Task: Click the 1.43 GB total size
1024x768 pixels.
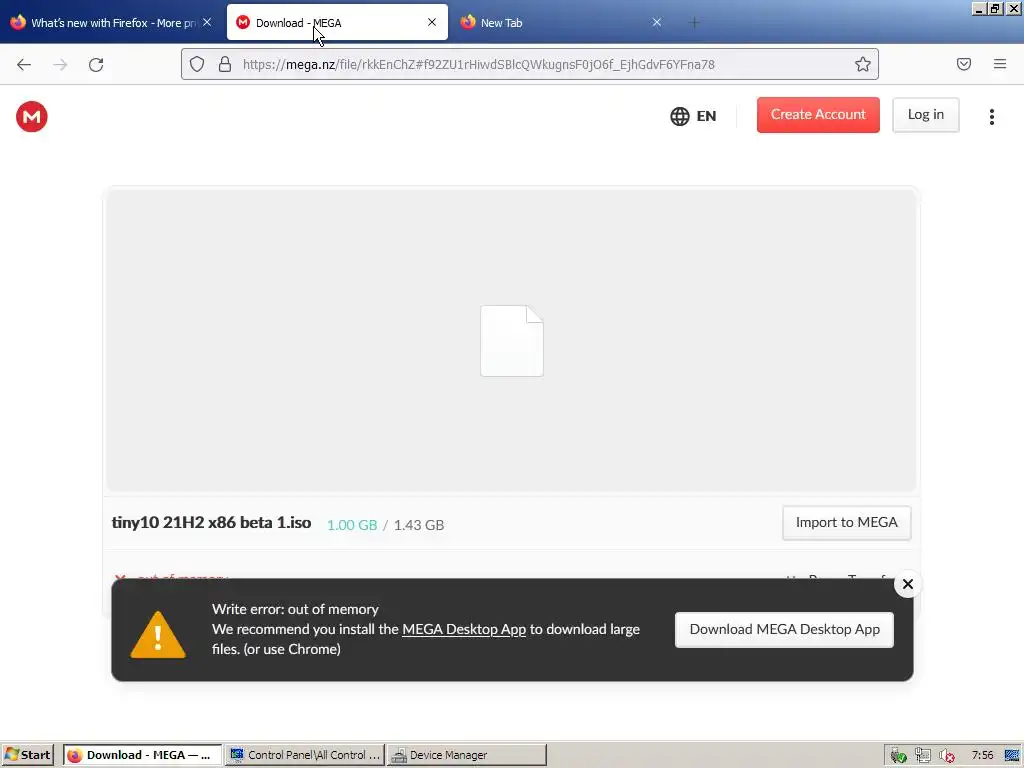Action: tap(419, 525)
